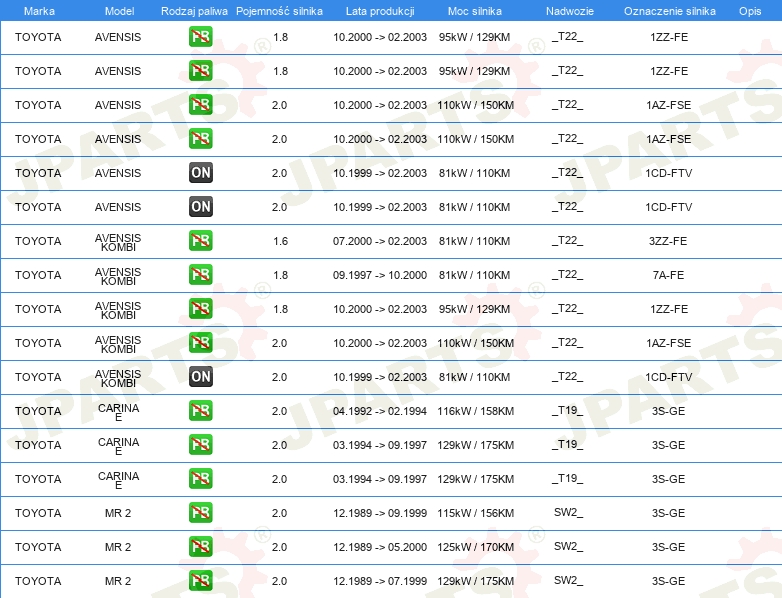
Task: Click petrol icon in MR 2 125kW row
Action: click(x=200, y=546)
